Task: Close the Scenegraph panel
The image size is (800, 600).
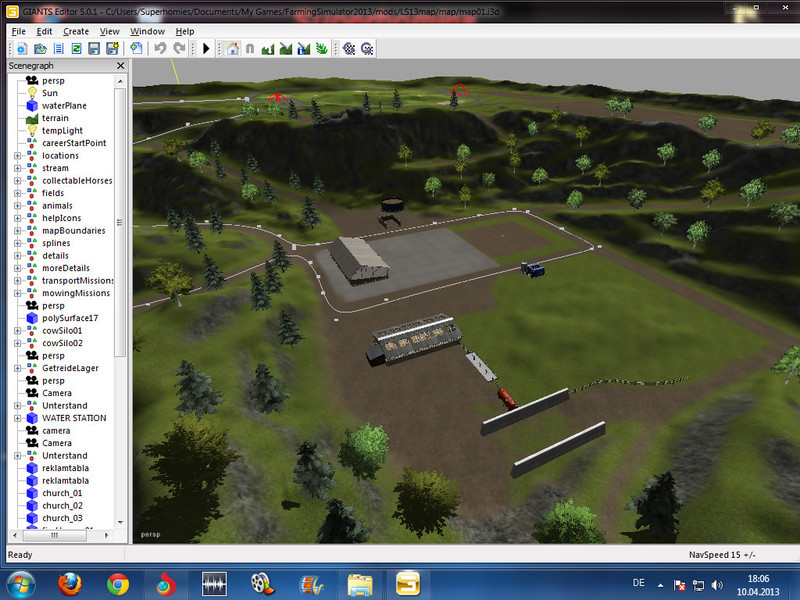Action: click(x=120, y=66)
